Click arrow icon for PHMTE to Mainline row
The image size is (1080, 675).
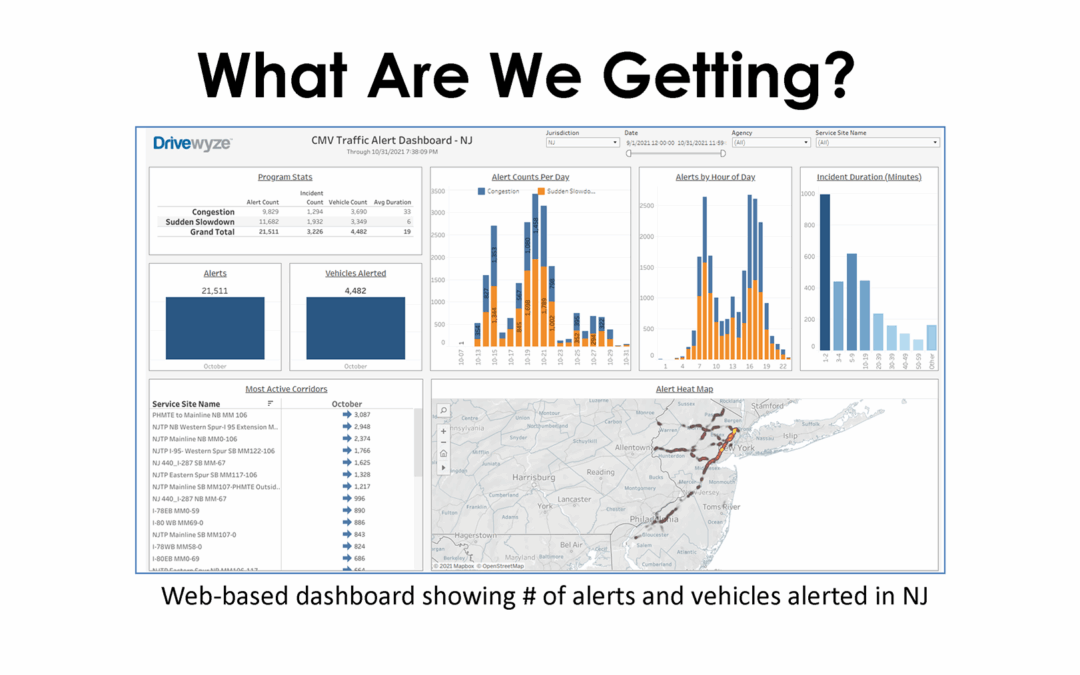[x=347, y=414]
